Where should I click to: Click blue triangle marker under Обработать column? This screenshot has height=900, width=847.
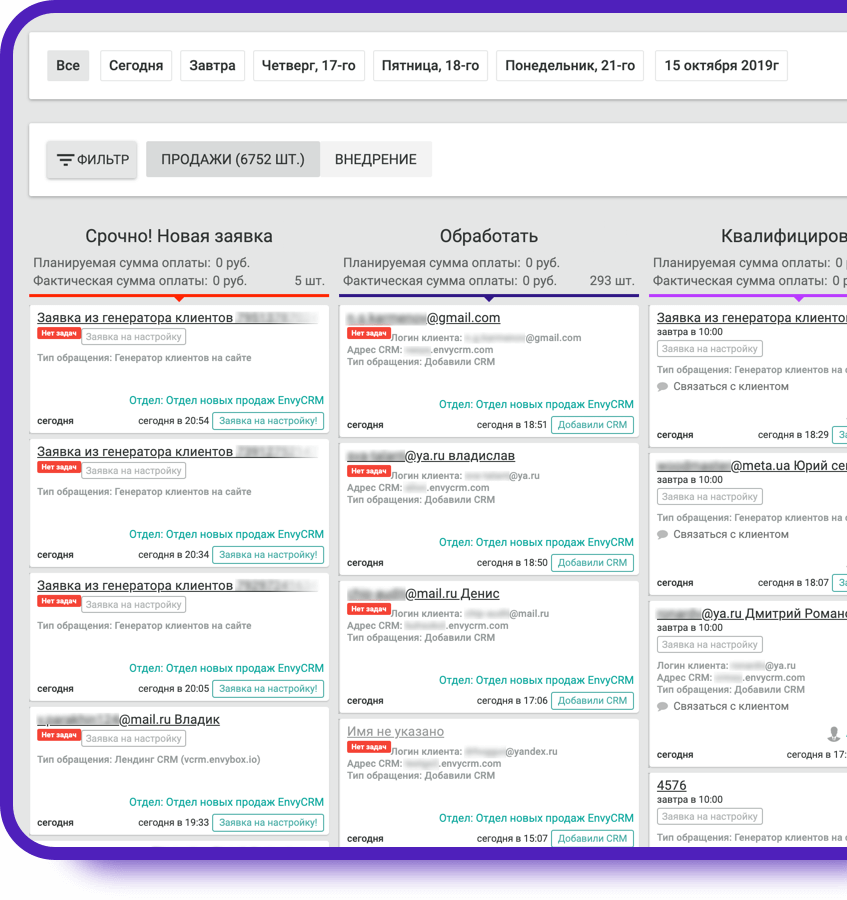pyautogui.click(x=489, y=298)
